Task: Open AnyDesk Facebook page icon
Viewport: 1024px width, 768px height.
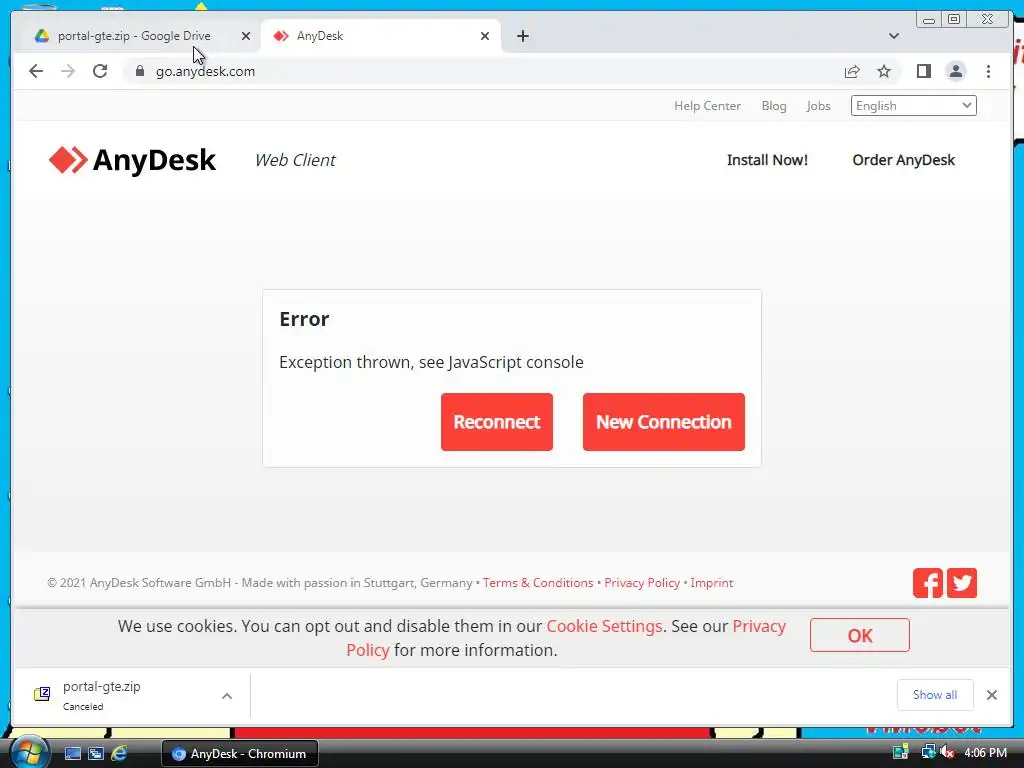Action: pos(927,583)
